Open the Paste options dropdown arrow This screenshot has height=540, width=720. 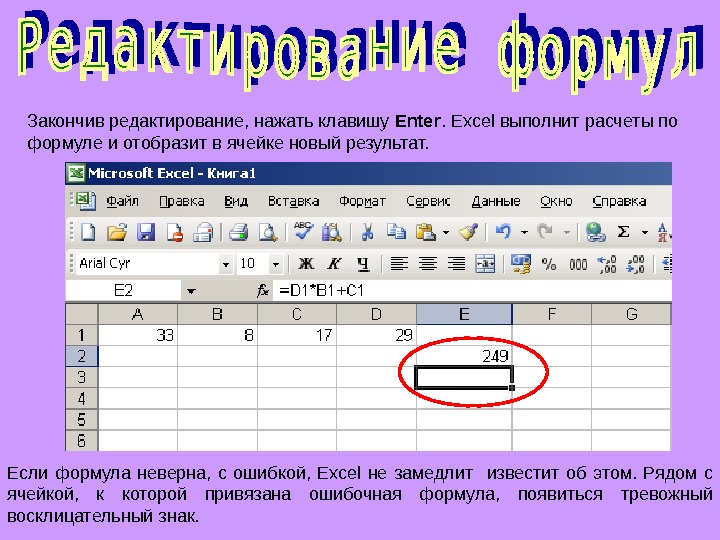pos(446,232)
